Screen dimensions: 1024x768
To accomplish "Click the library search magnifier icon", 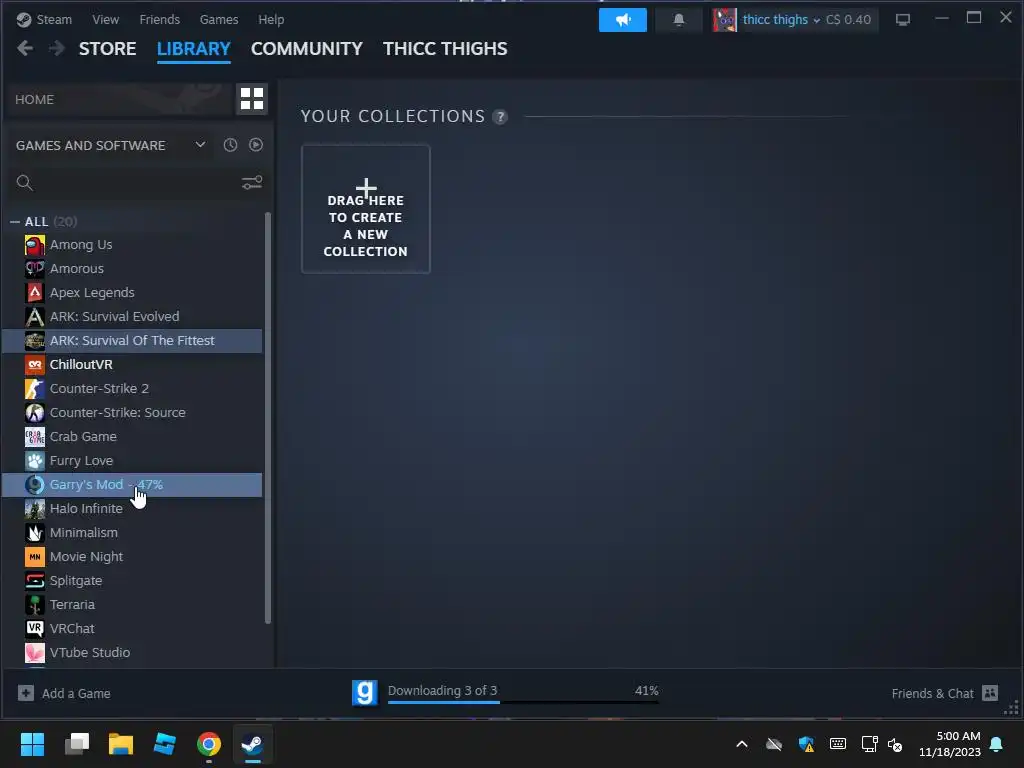I will point(24,183).
